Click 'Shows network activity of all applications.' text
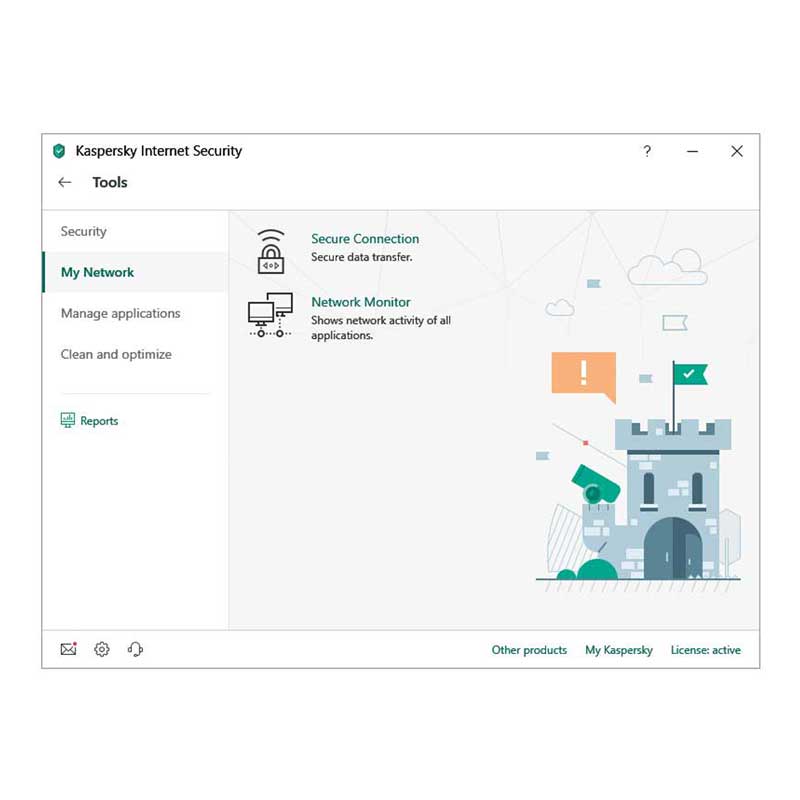The image size is (800, 800). pyautogui.click(x=381, y=328)
